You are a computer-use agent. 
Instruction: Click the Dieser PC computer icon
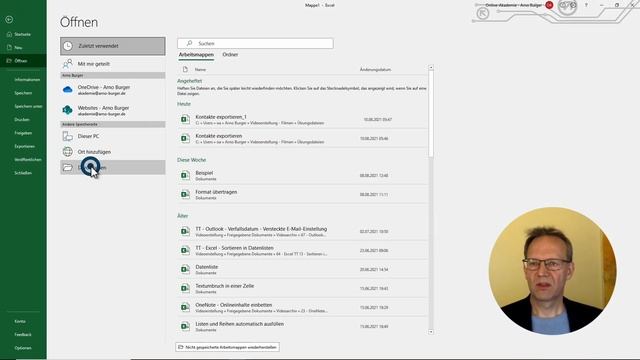[67, 136]
